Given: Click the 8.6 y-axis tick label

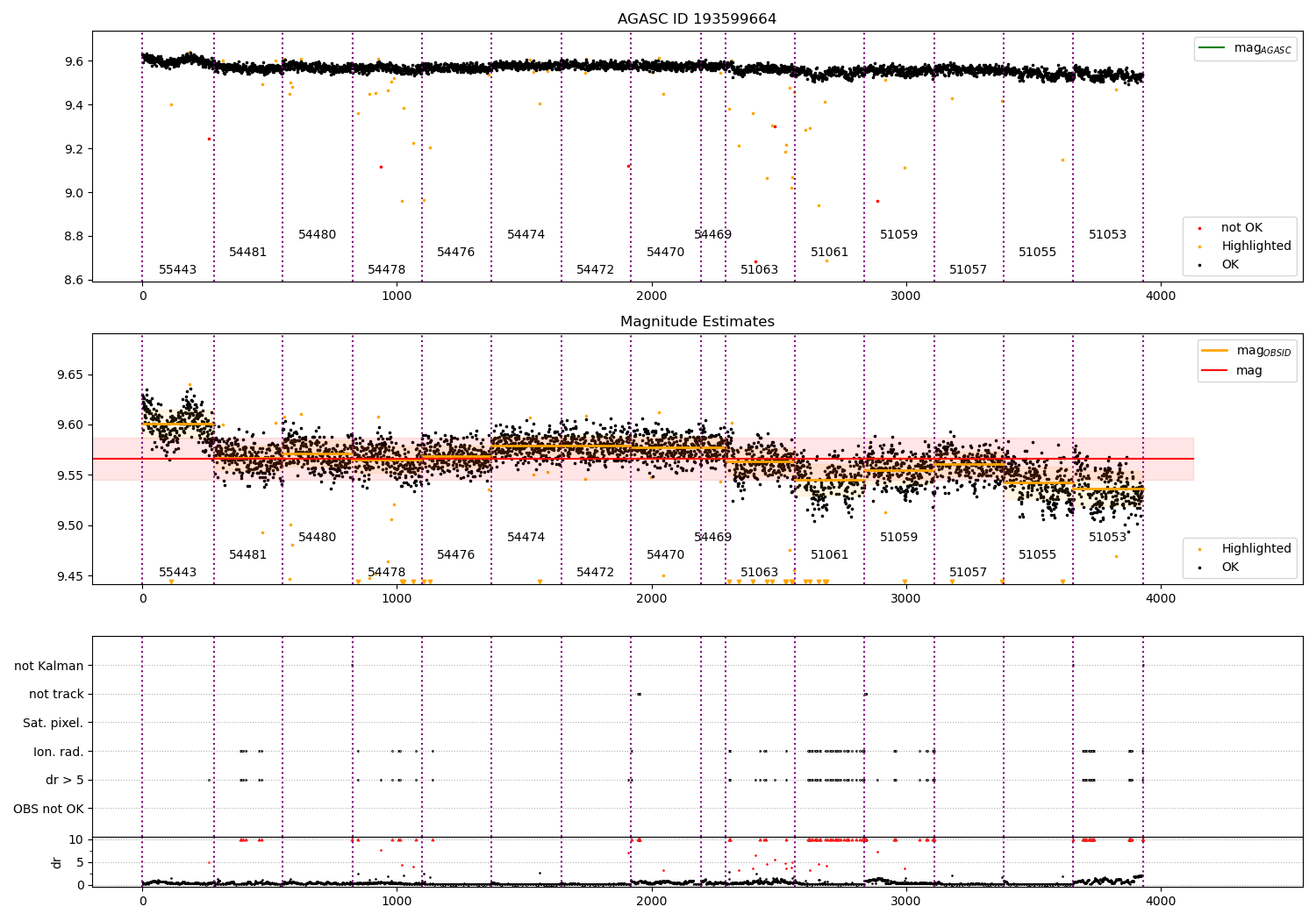Looking at the screenshot, I should tap(74, 281).
